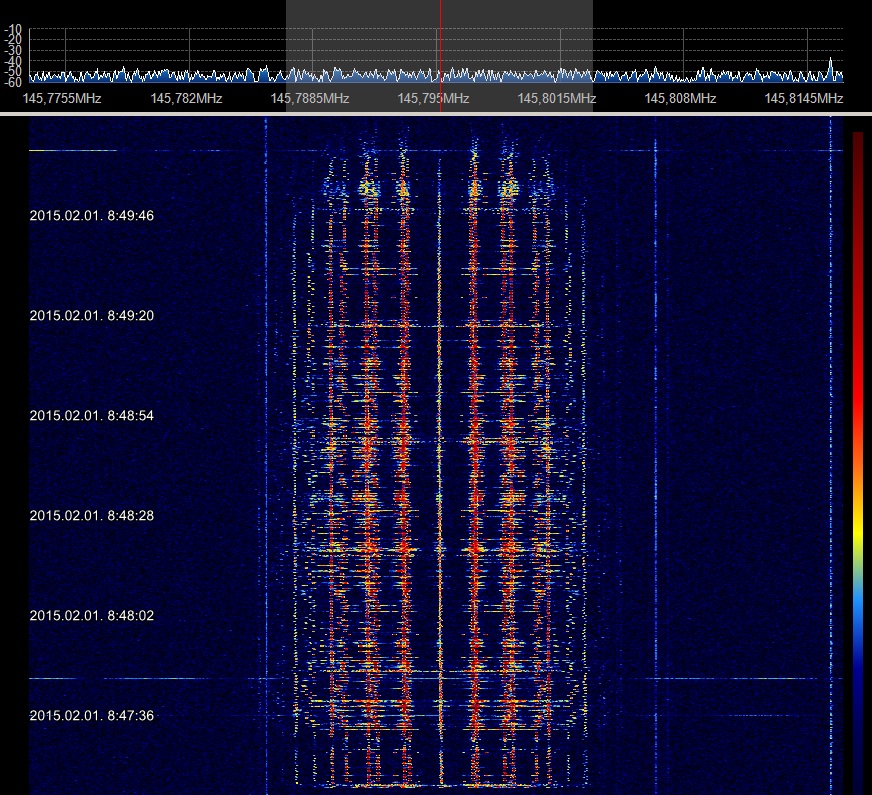Click the 145,782MHz frequency label

pos(186,99)
